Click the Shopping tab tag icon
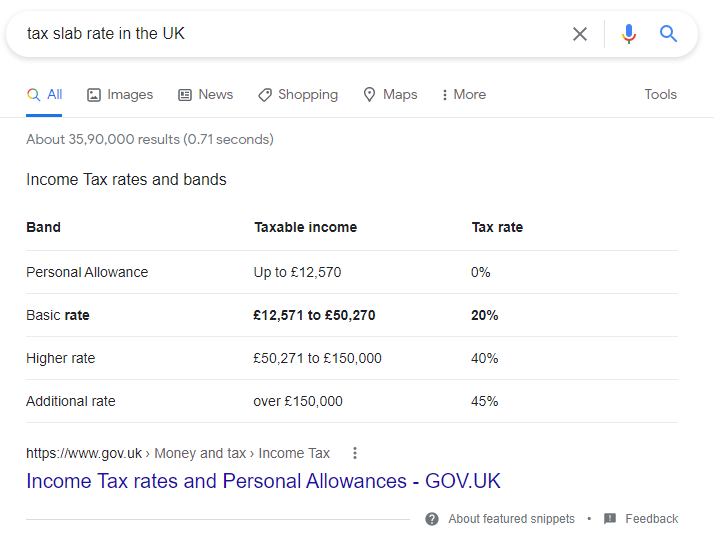714x548 pixels. pos(265,95)
